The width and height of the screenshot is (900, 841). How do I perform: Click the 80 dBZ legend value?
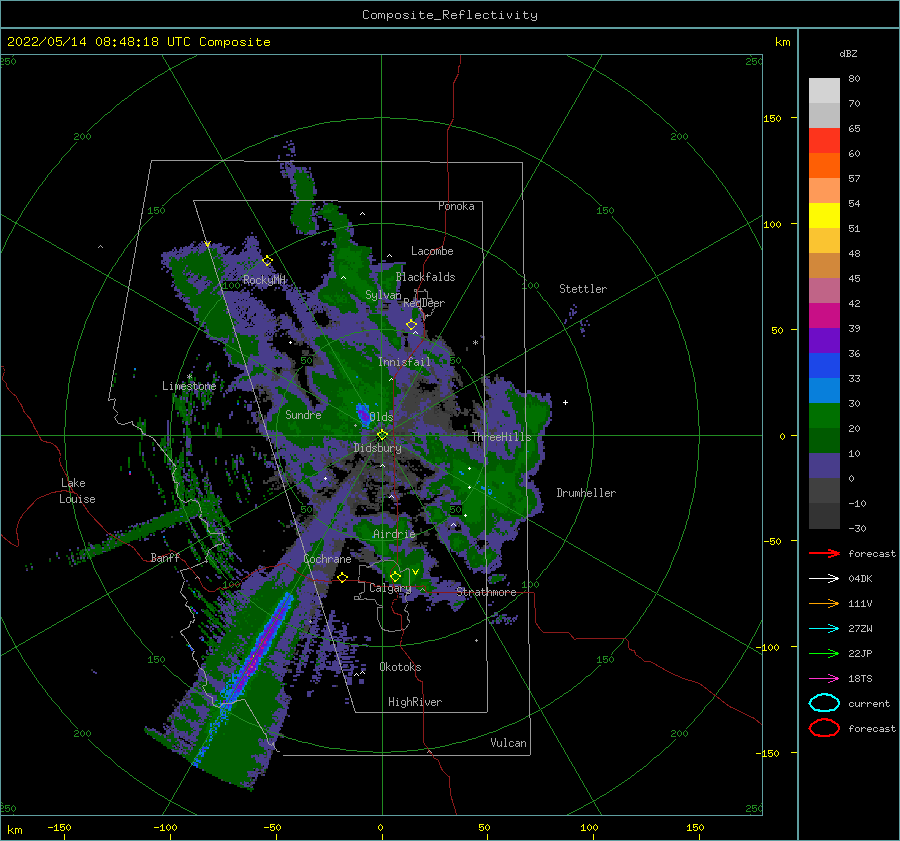(854, 78)
